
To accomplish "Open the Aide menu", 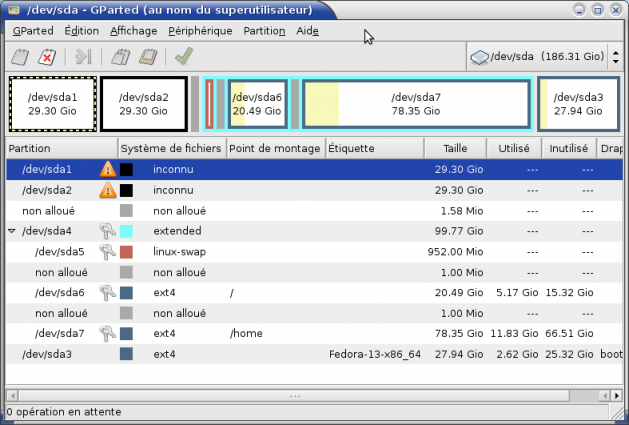I will coord(307,31).
